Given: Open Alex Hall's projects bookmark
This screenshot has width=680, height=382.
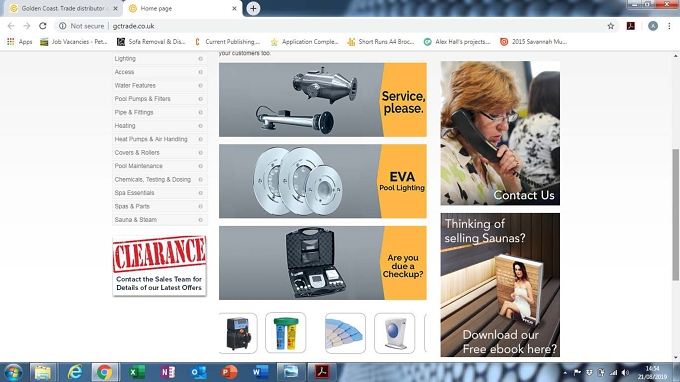Looking at the screenshot, I should [458, 42].
